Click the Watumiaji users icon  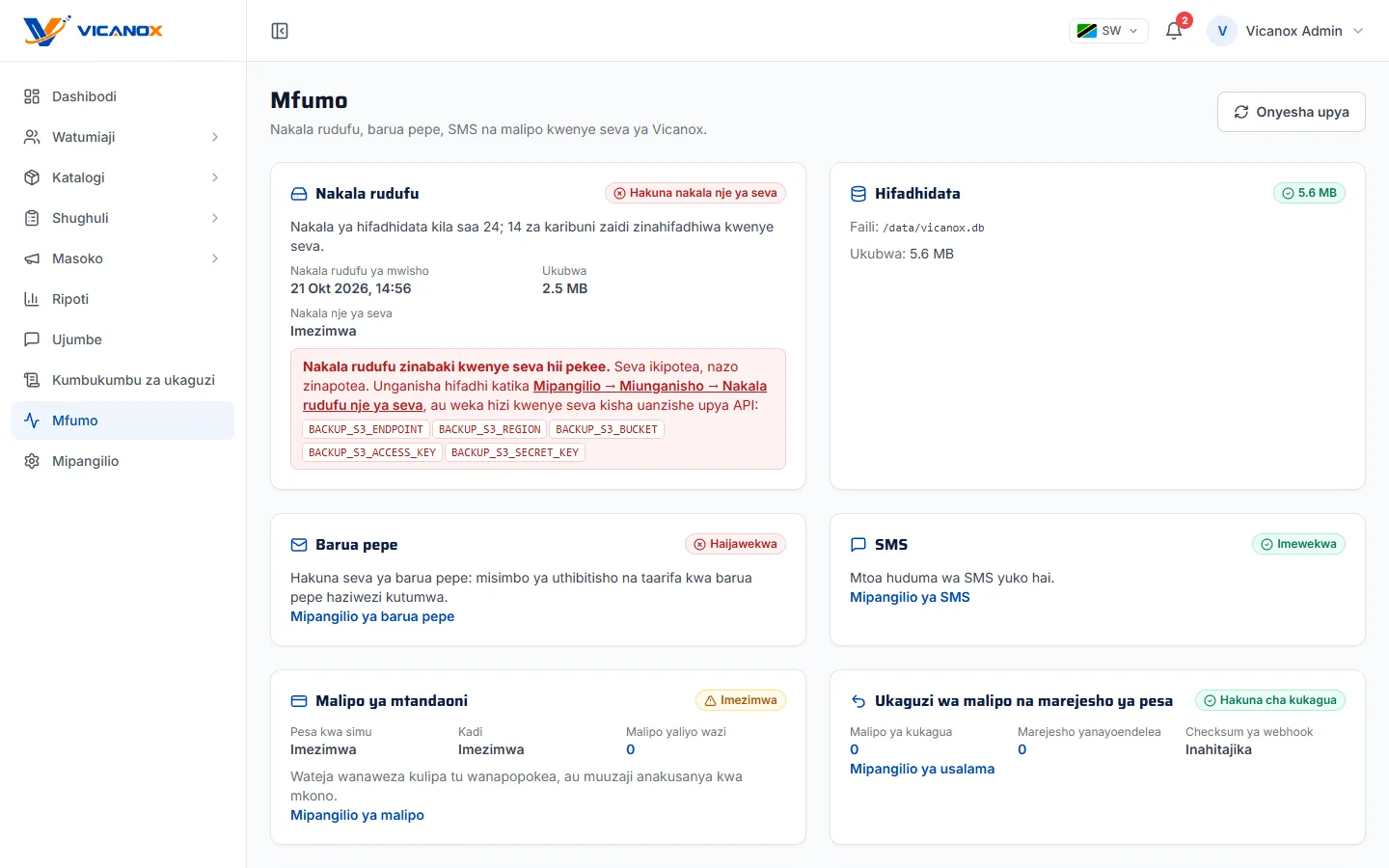[32, 137]
